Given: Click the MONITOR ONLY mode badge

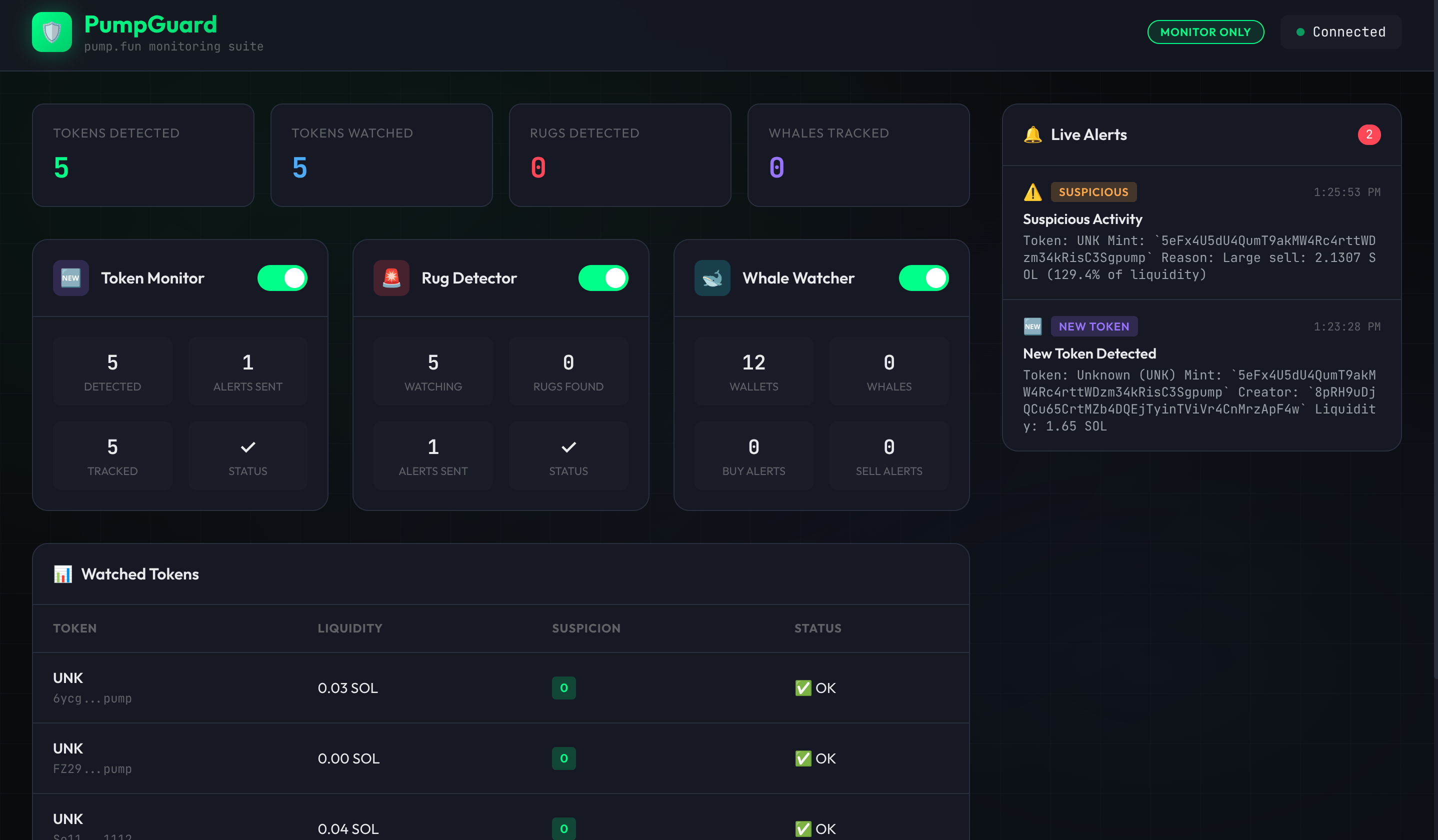Looking at the screenshot, I should pyautogui.click(x=1205, y=32).
